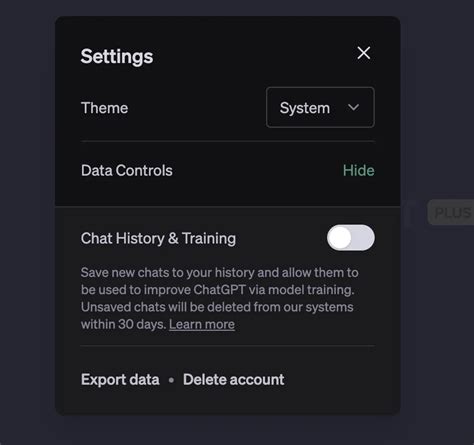Click Export data
This screenshot has width=474, height=445.
[x=120, y=380]
